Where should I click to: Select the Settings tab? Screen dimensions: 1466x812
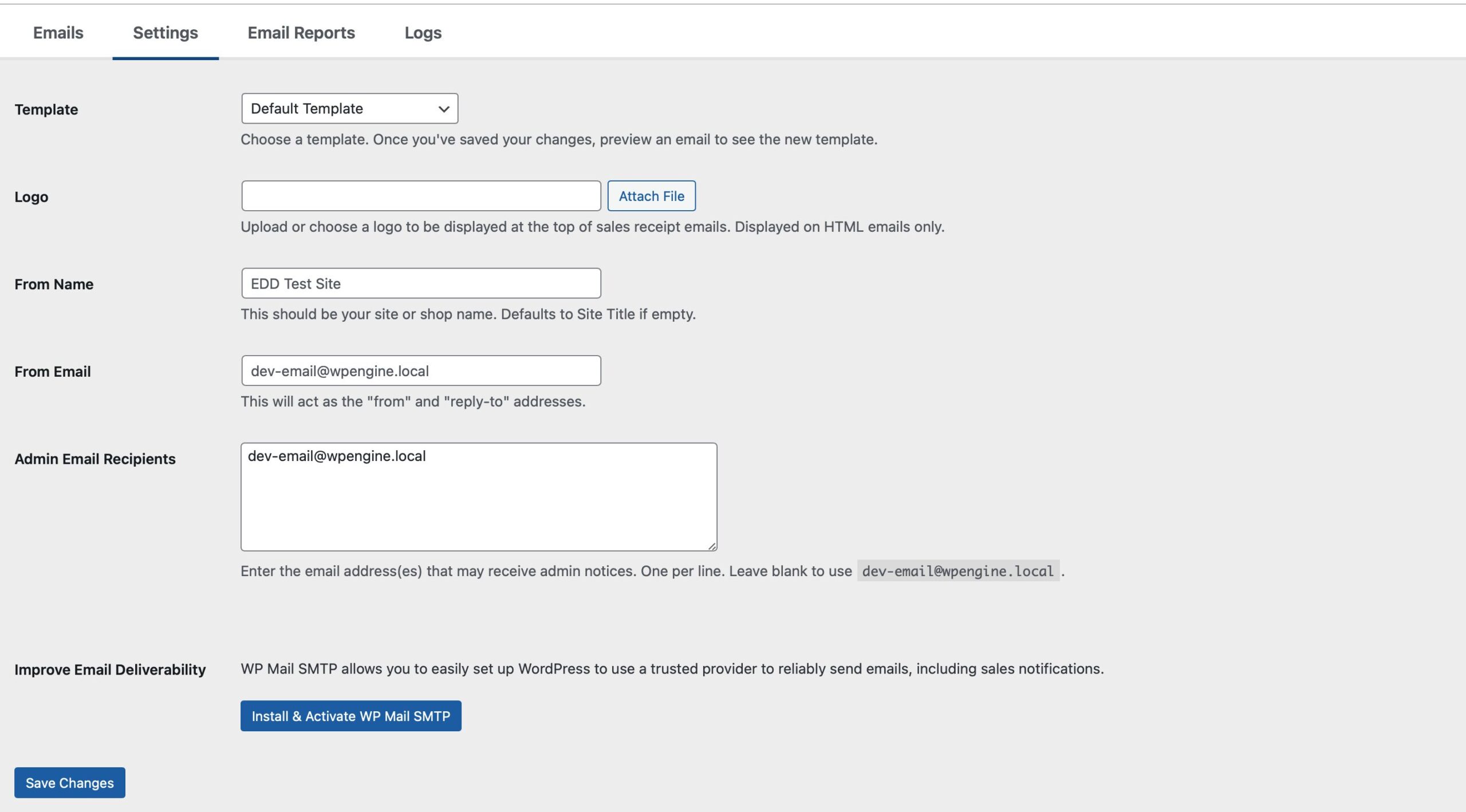(165, 33)
